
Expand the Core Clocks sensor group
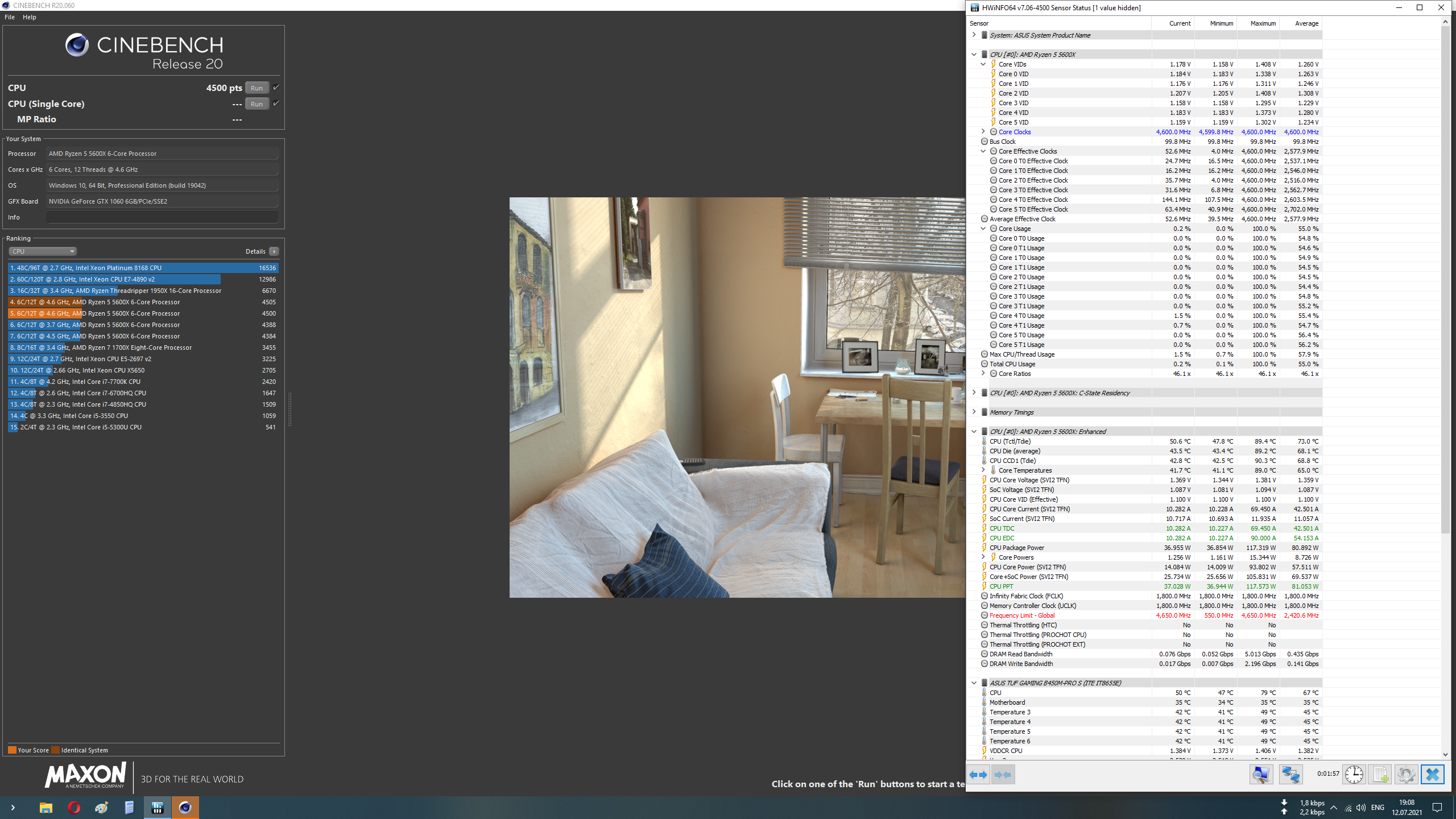pos(983,132)
